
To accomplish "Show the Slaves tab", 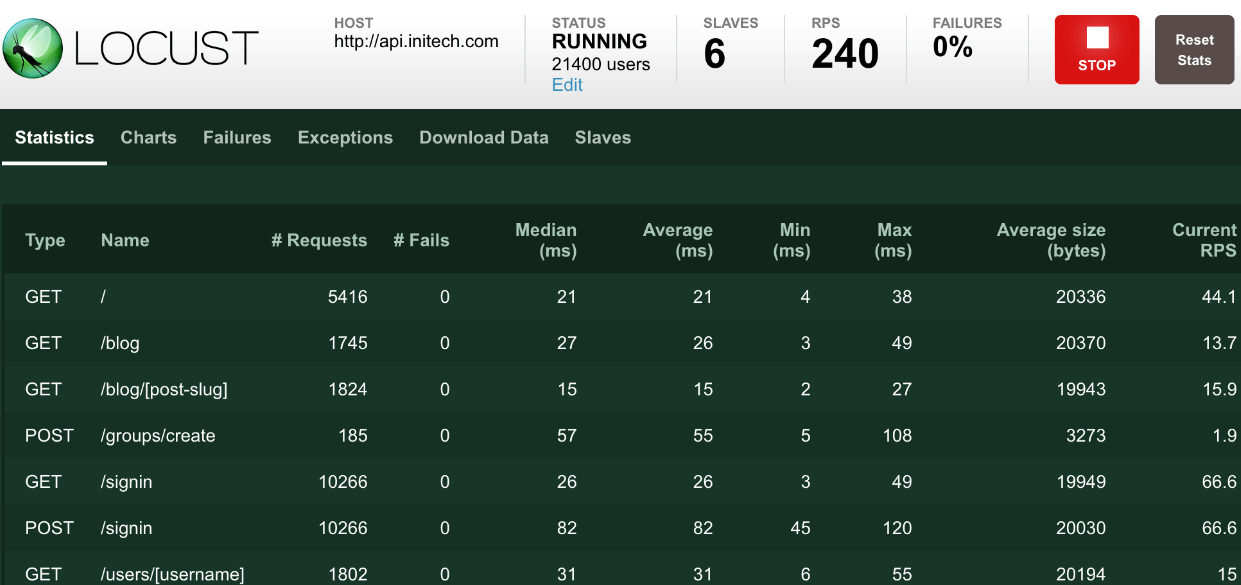I will coord(603,138).
